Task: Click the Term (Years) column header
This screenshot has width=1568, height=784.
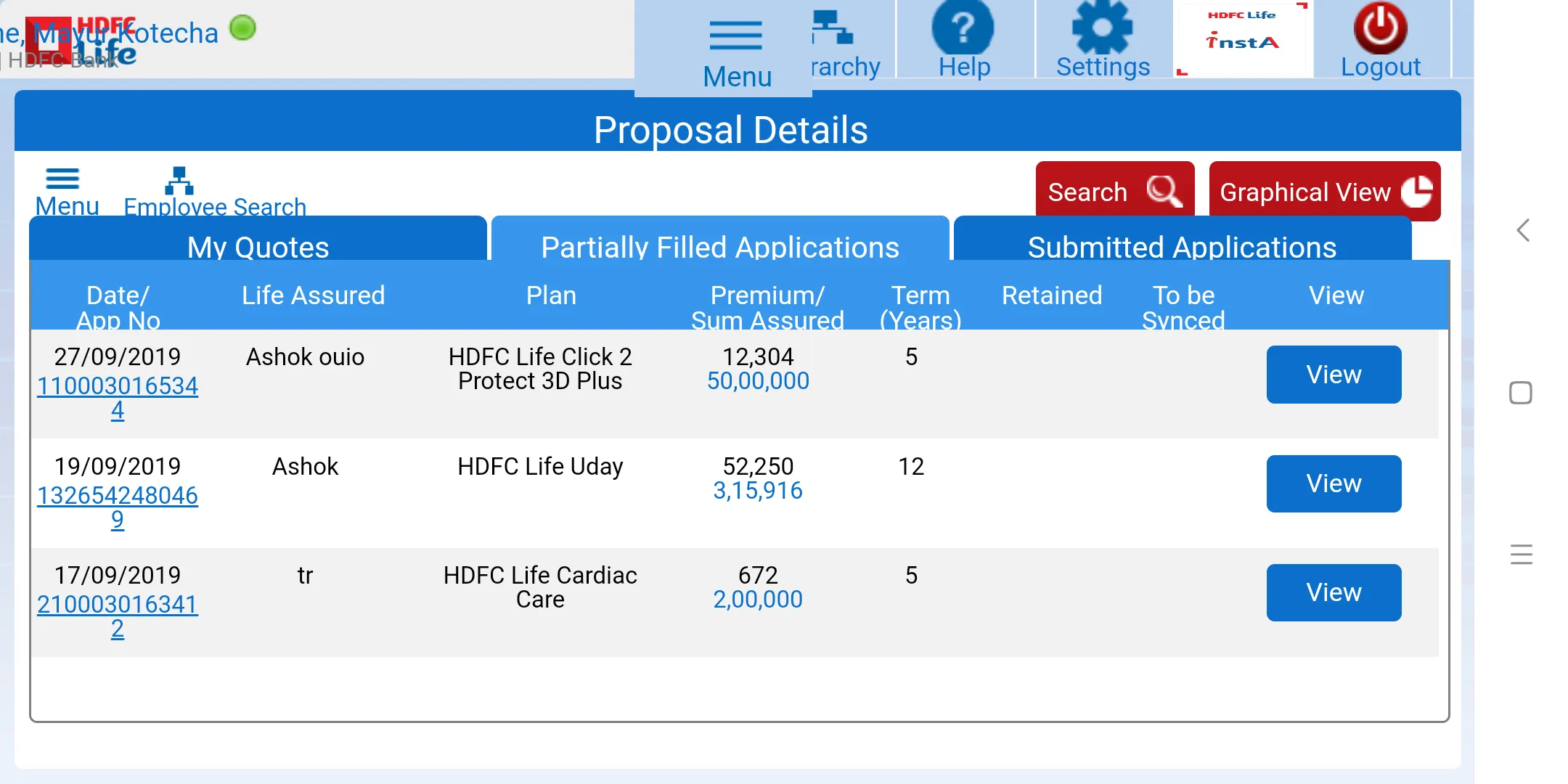Action: click(920, 307)
